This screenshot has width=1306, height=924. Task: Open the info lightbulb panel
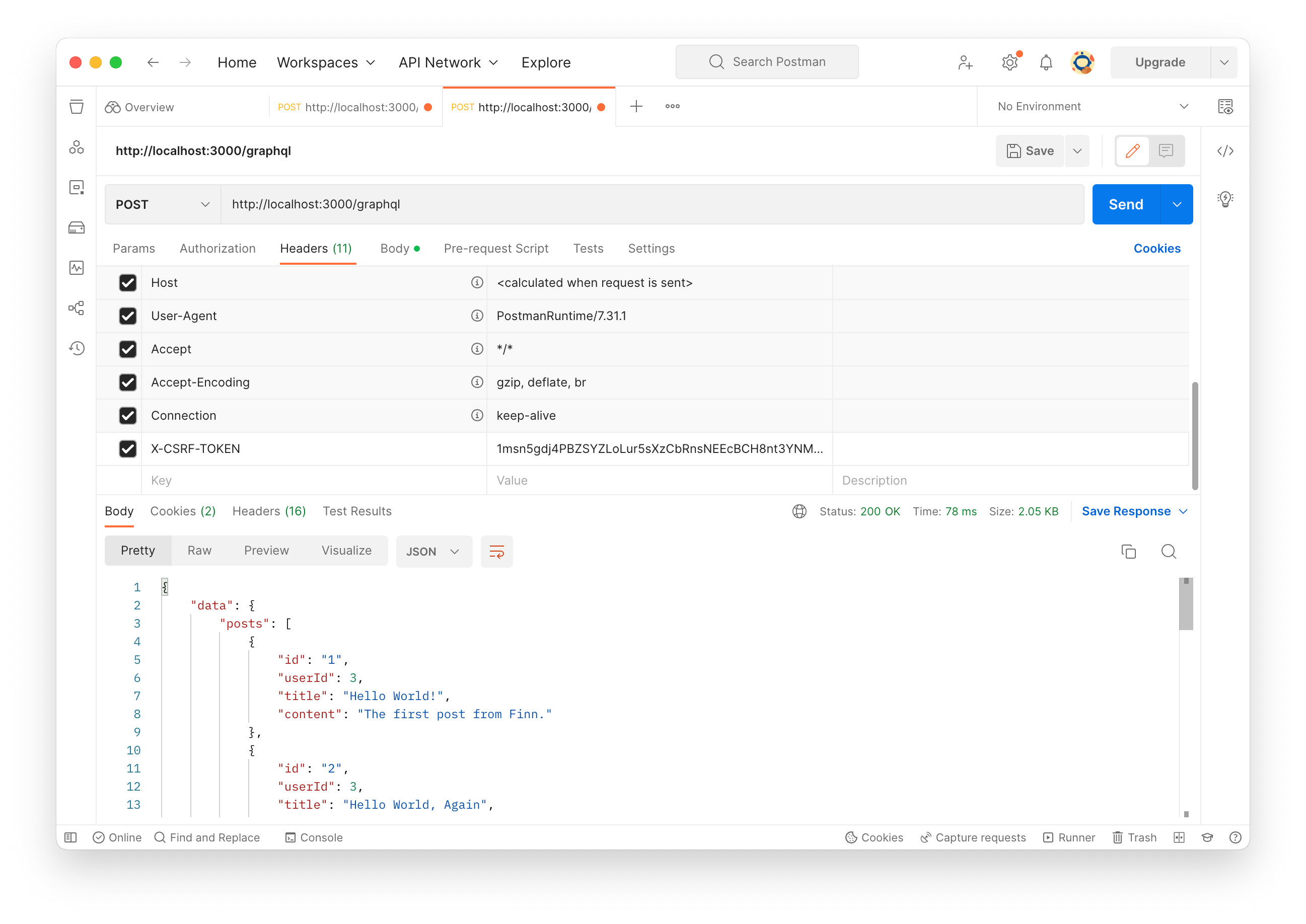1224,199
